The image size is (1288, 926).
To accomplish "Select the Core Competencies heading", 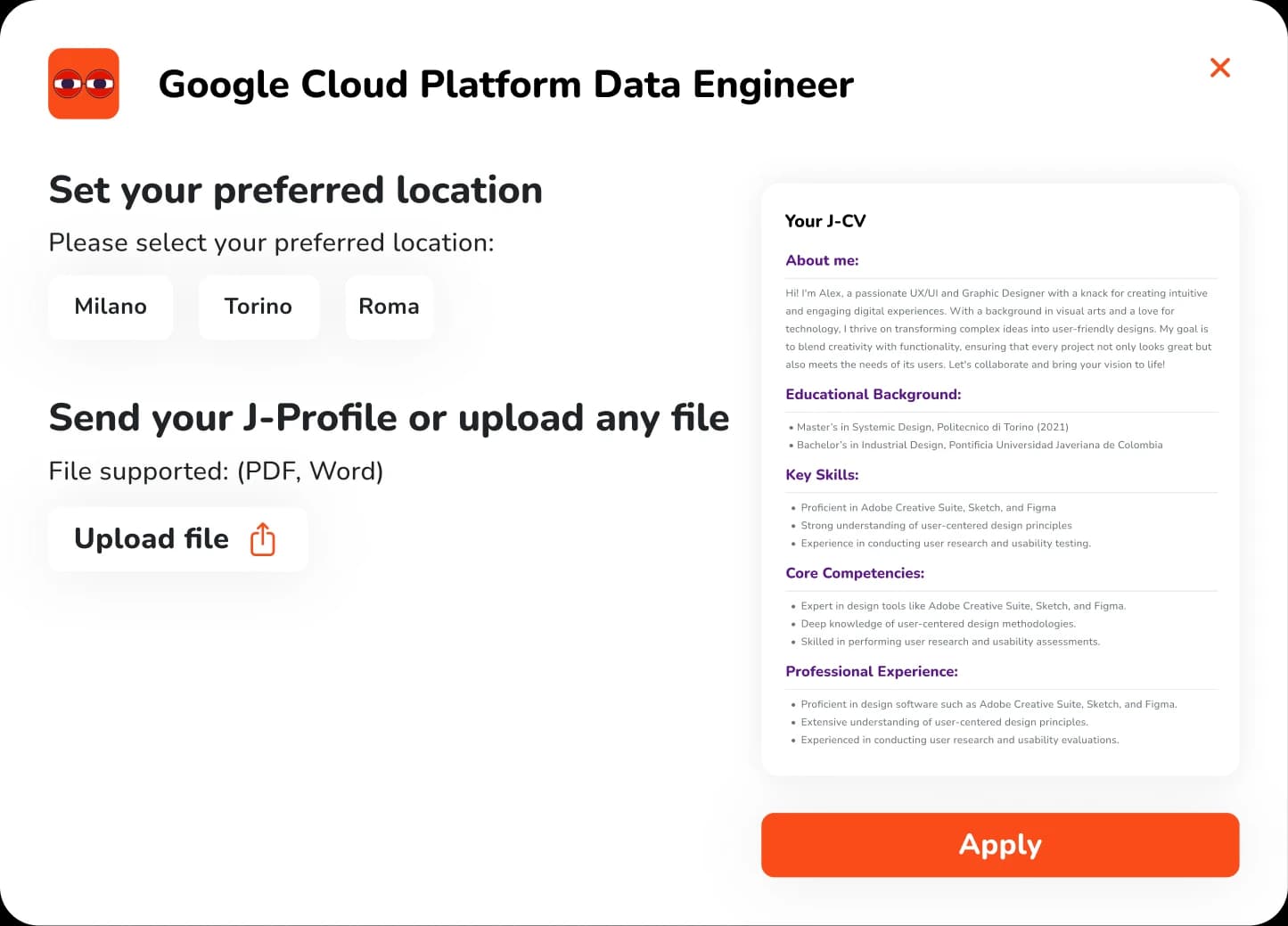I will 855,573.
